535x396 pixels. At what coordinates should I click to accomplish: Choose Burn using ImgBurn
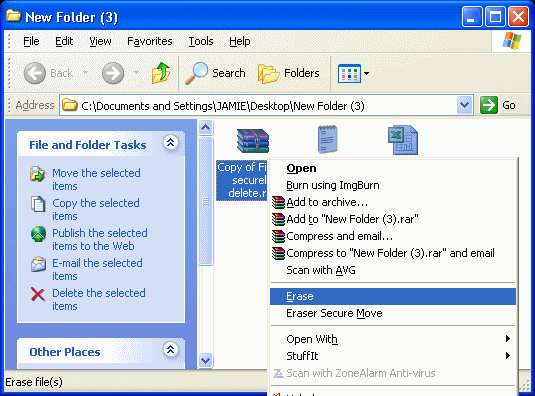(x=393, y=185)
